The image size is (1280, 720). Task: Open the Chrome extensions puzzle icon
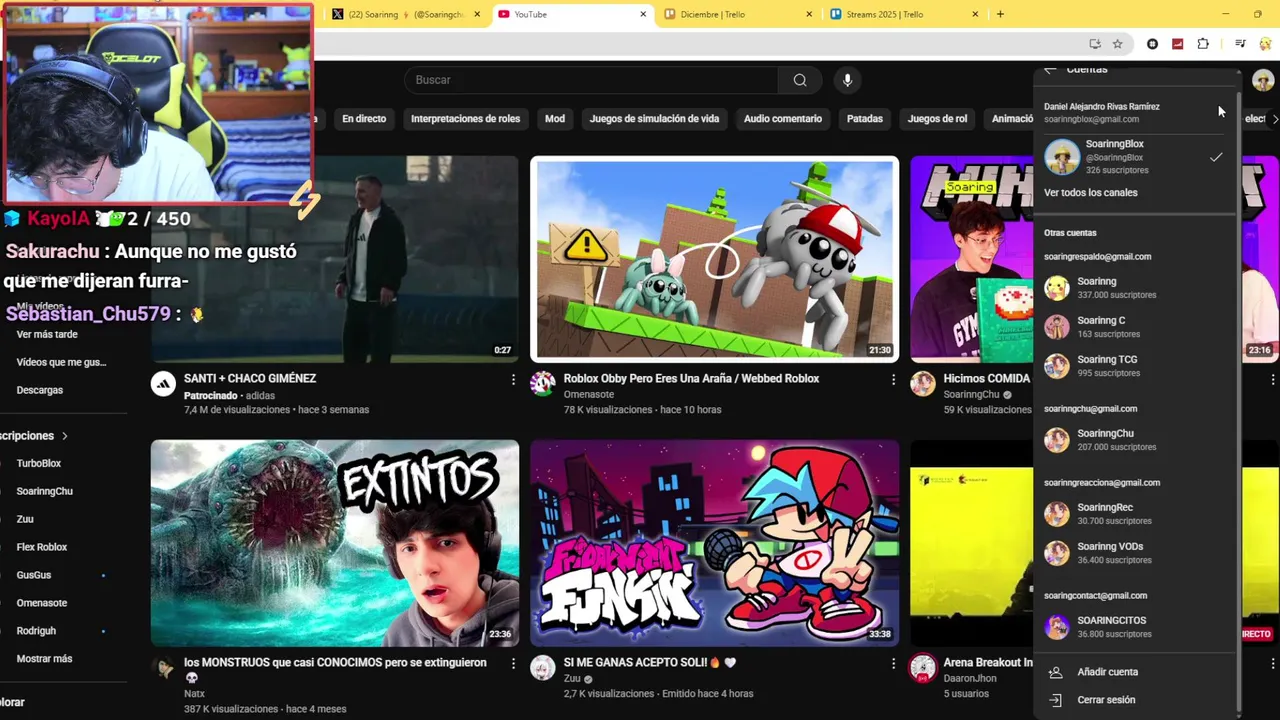tap(1203, 44)
